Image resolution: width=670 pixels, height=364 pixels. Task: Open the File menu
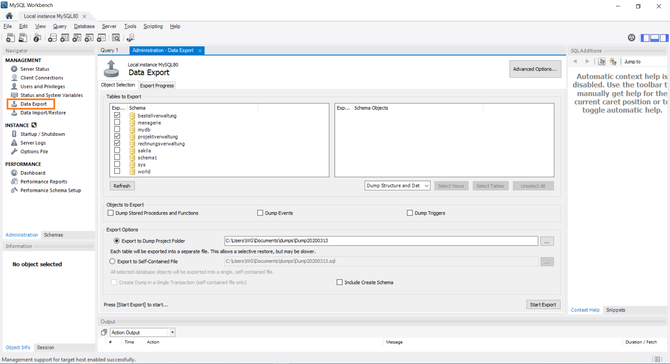[x=8, y=26]
